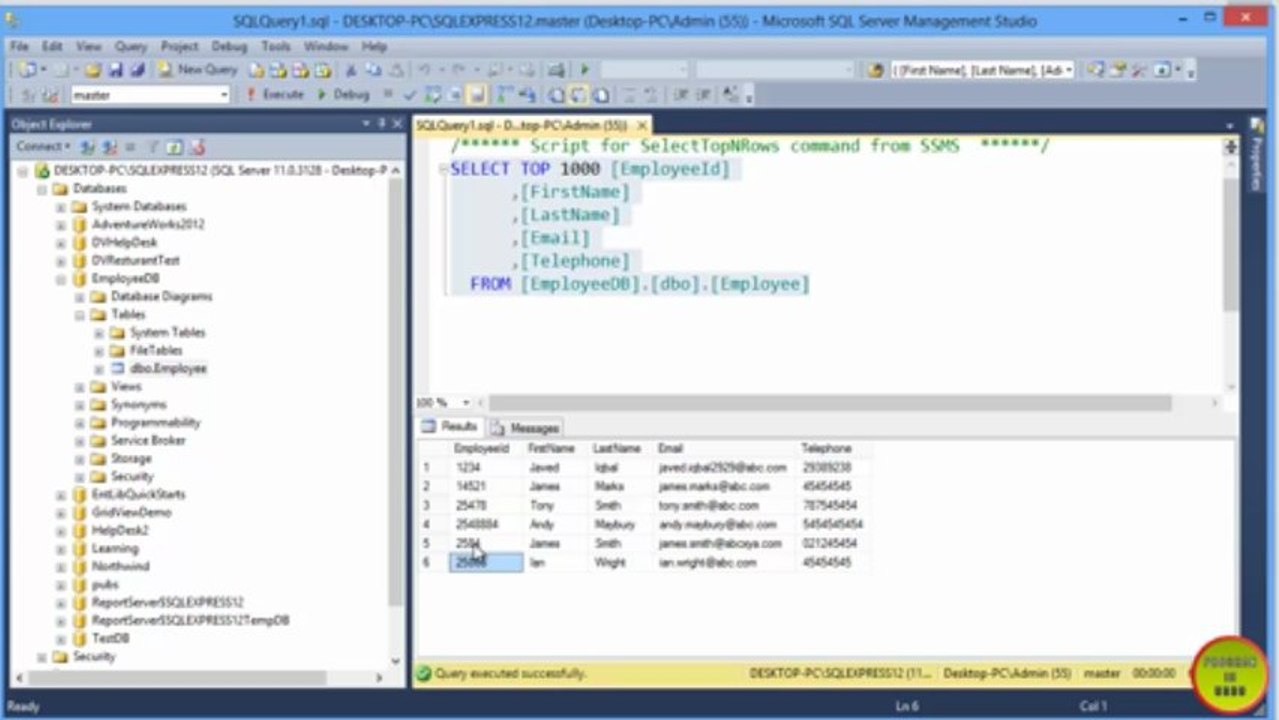
Task: Click the 2548884 EmployeeId cell
Action: pos(485,525)
